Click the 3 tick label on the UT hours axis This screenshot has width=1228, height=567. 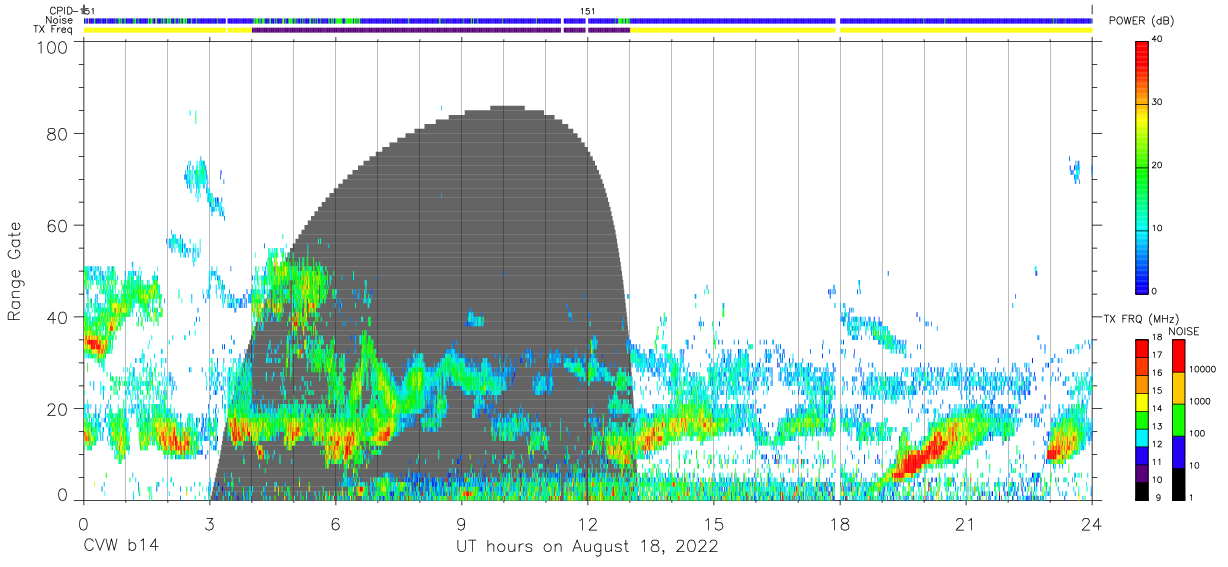tap(209, 523)
